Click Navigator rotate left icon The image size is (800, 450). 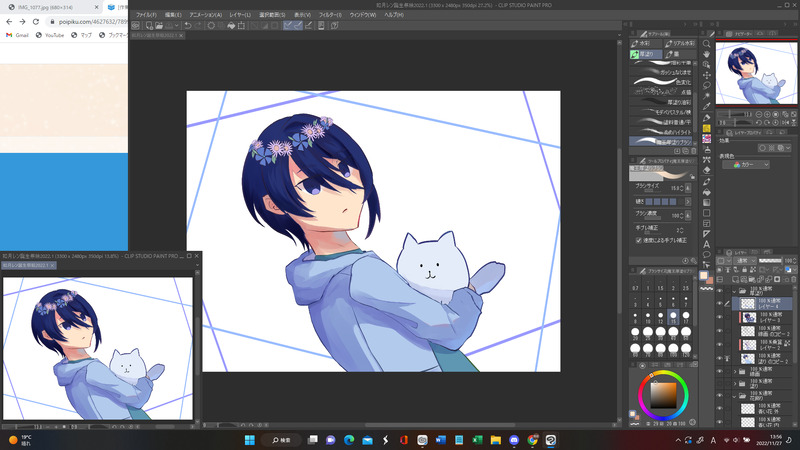pos(759,122)
